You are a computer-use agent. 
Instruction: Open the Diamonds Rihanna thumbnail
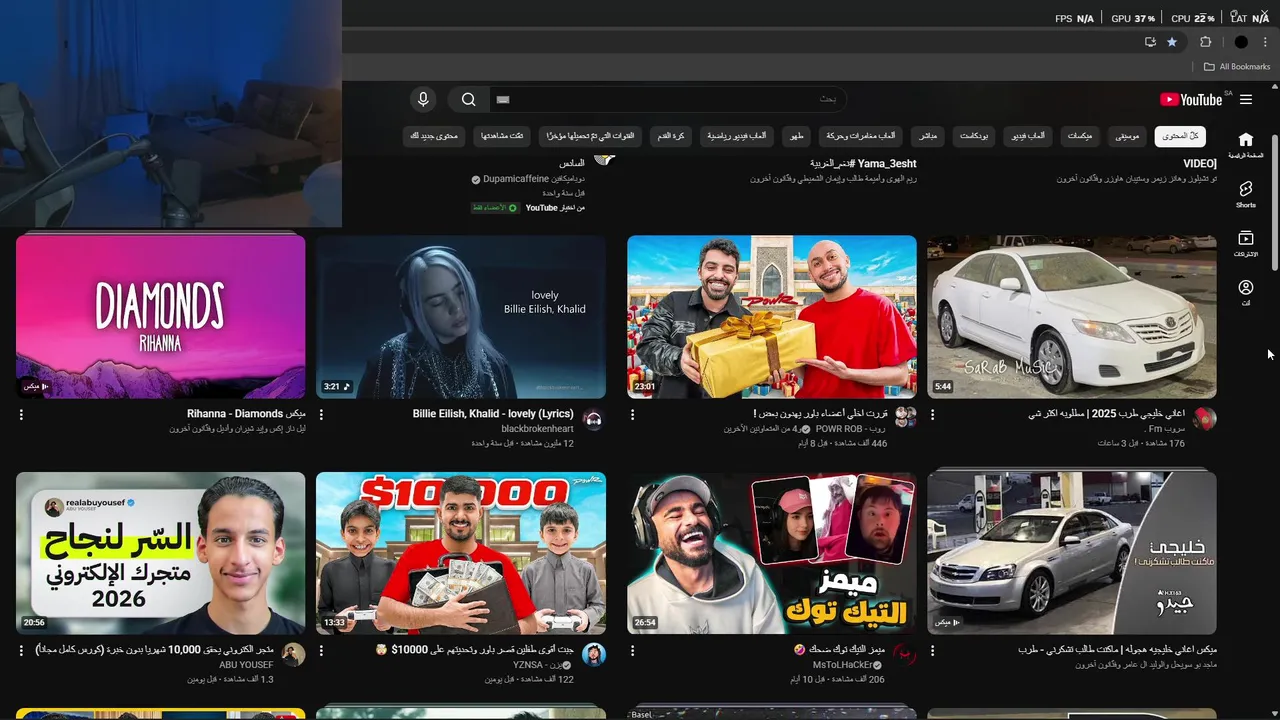[x=161, y=317]
